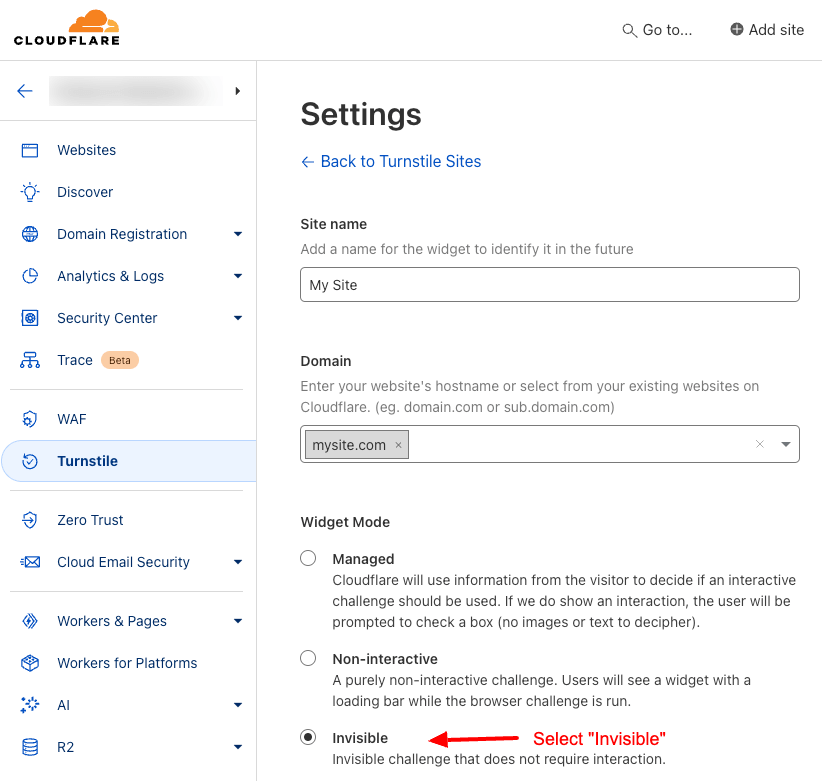Click the Cloudflare logo

(67, 28)
